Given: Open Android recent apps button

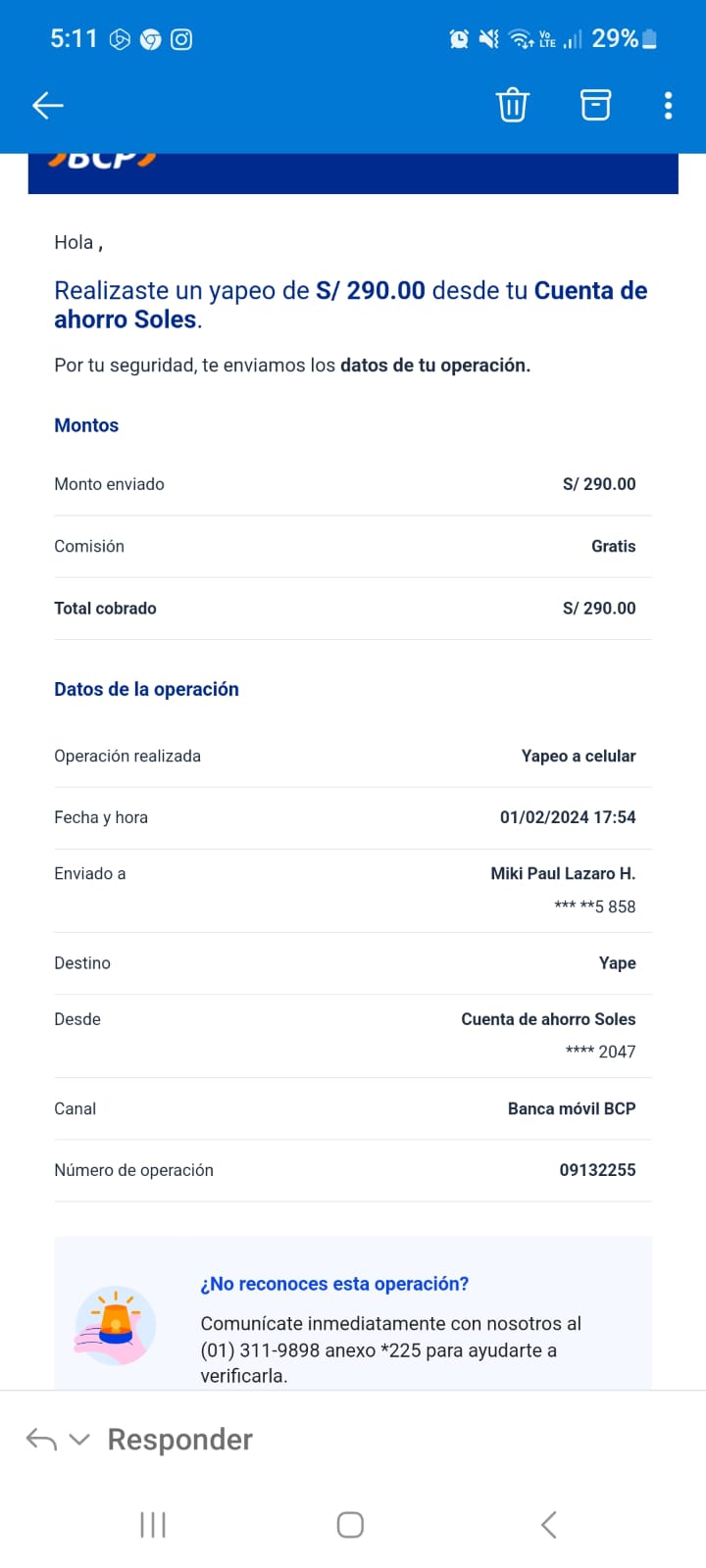Looking at the screenshot, I should (153, 1525).
